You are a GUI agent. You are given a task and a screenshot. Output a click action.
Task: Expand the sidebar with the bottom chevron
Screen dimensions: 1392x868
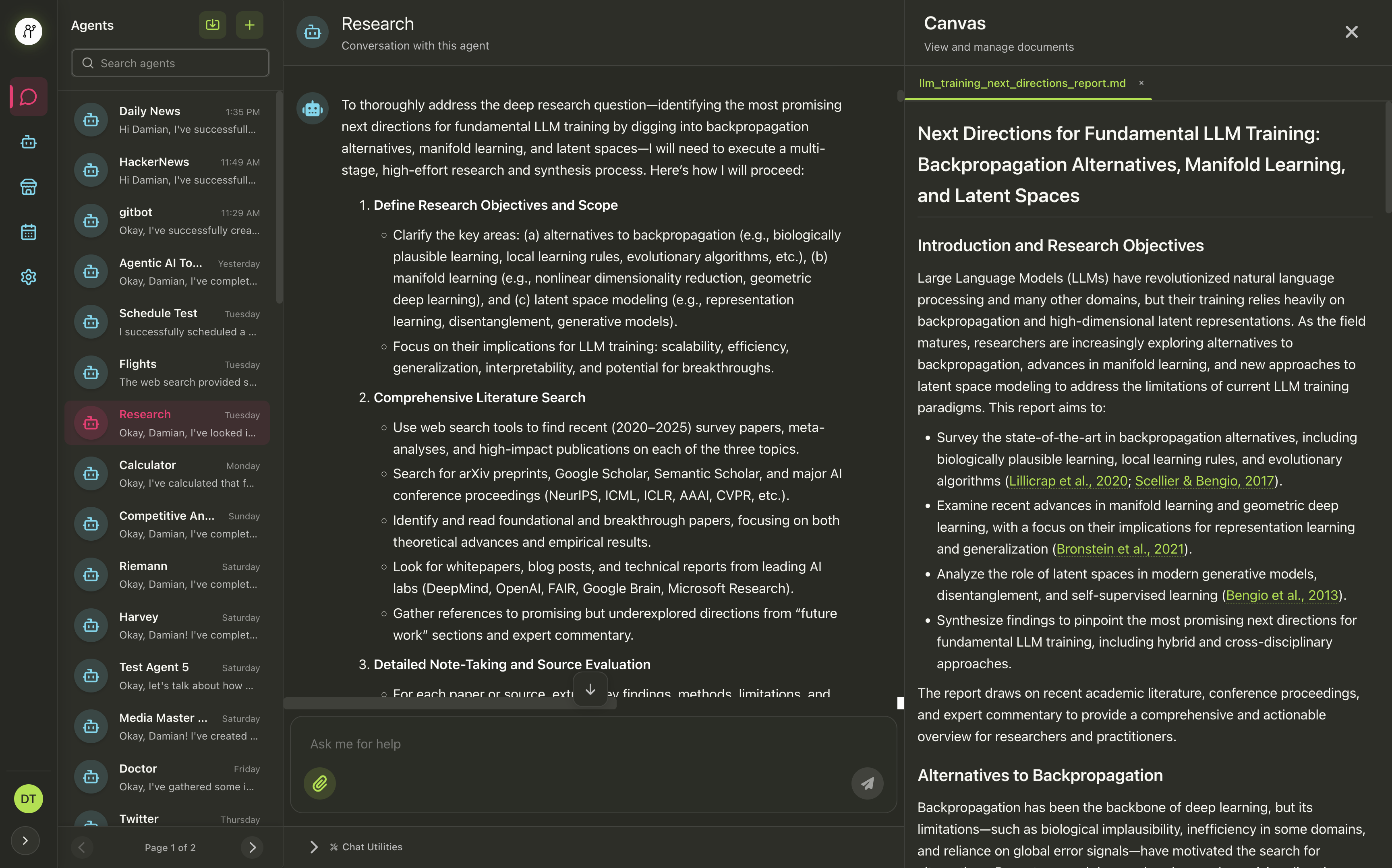tap(25, 841)
